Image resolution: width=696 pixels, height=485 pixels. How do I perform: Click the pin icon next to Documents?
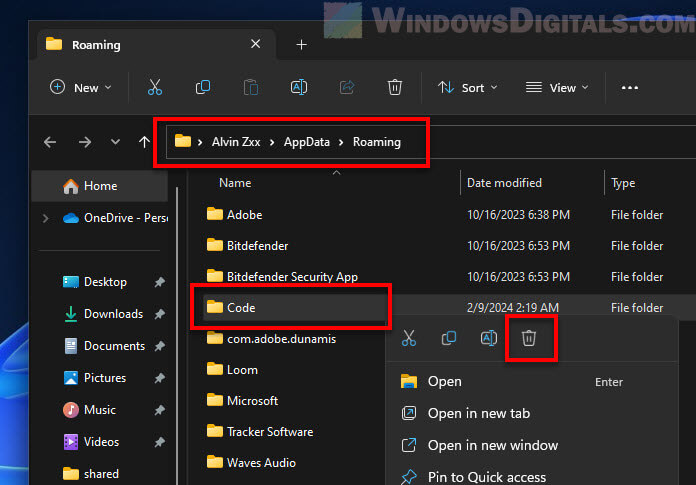point(159,346)
